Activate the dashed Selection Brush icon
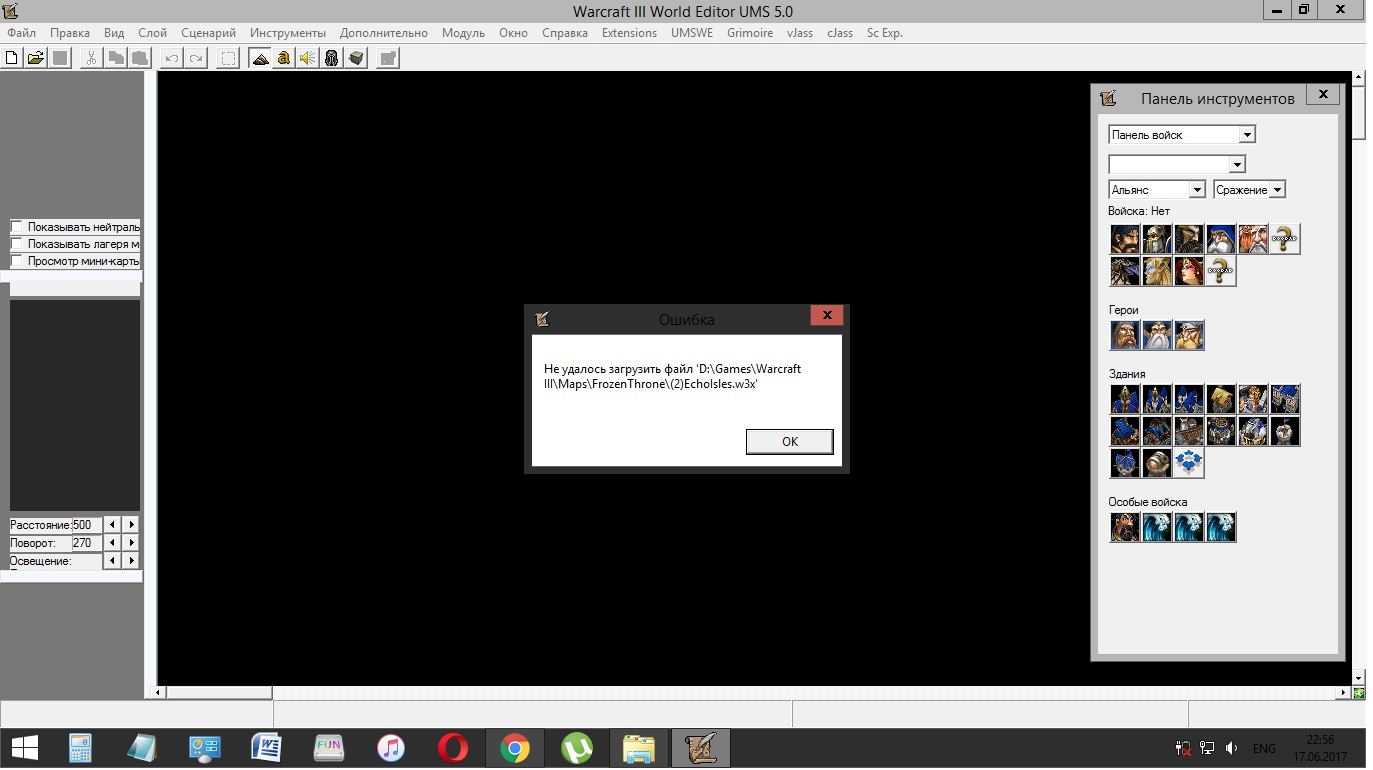 229,58
